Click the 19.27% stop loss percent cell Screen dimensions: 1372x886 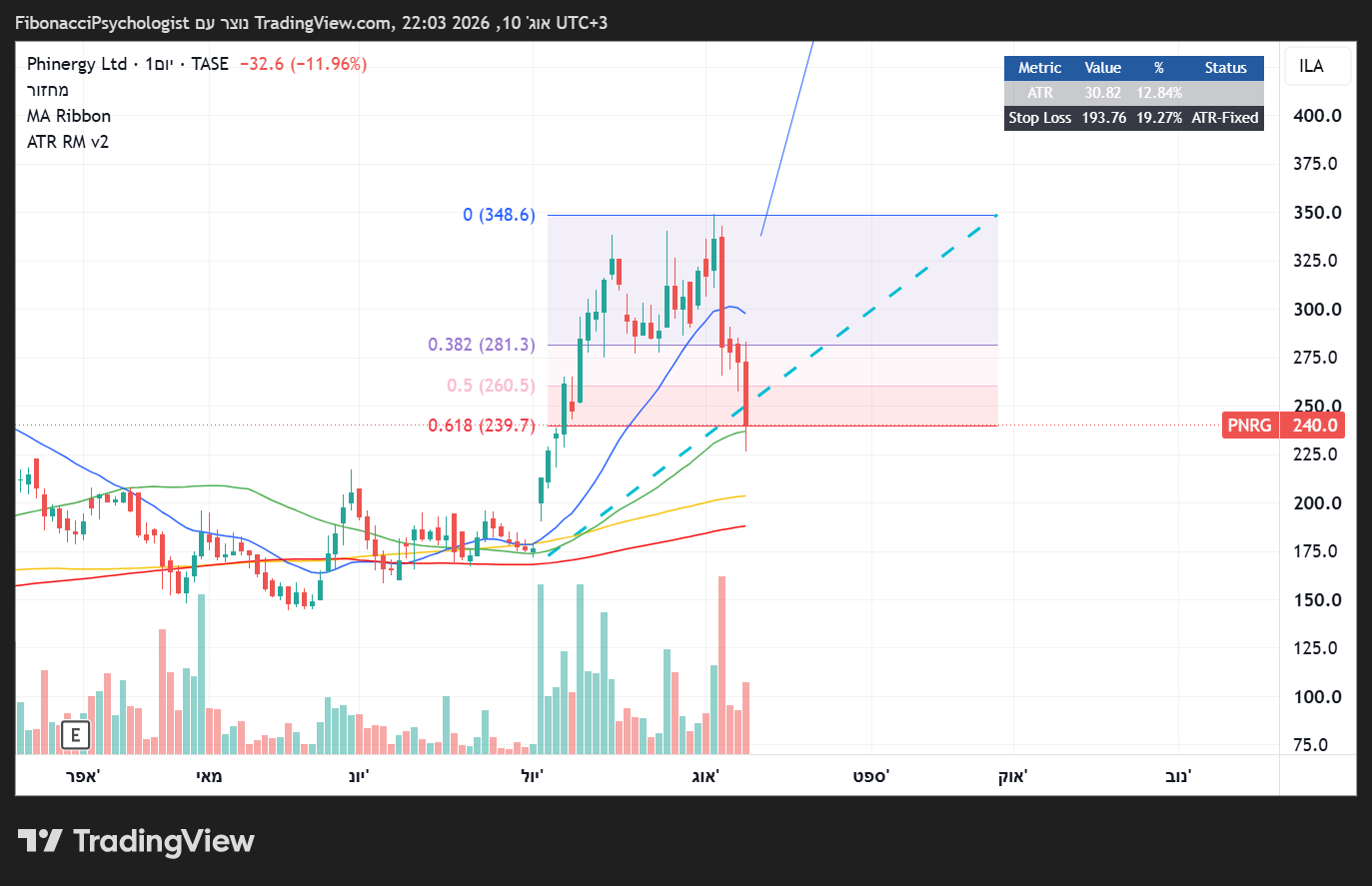(1159, 118)
